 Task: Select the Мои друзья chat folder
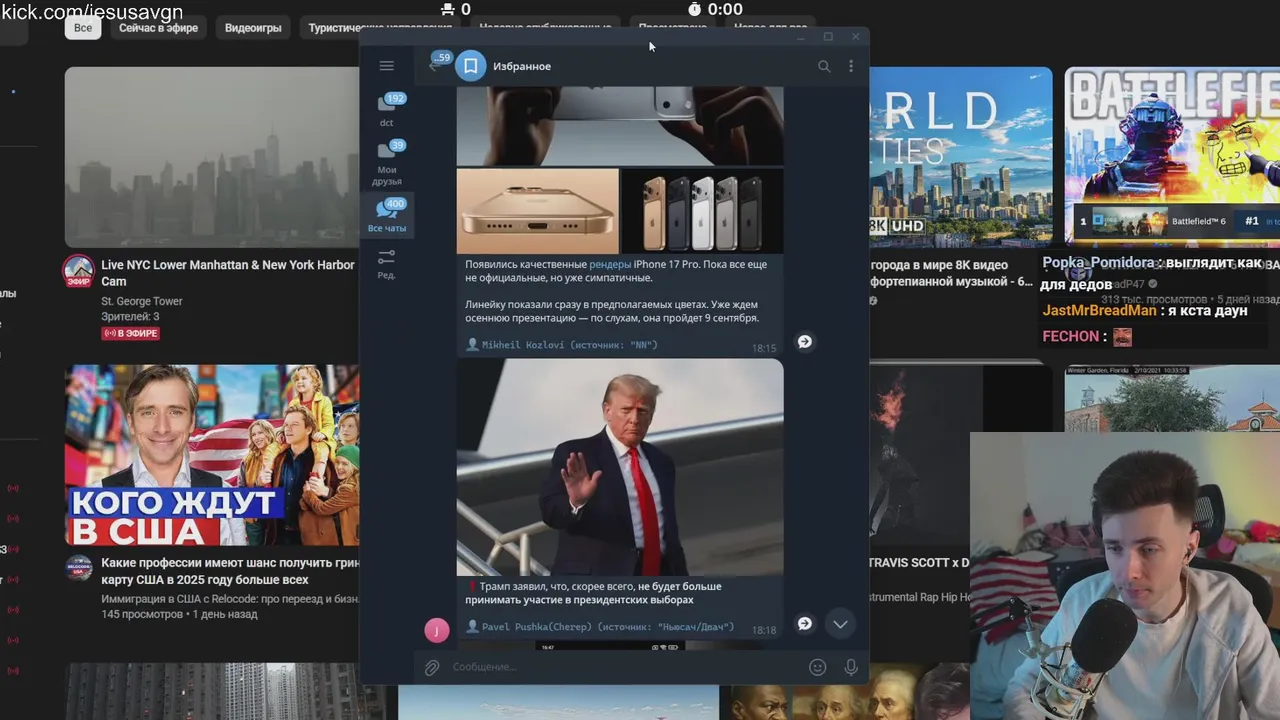coord(387,162)
